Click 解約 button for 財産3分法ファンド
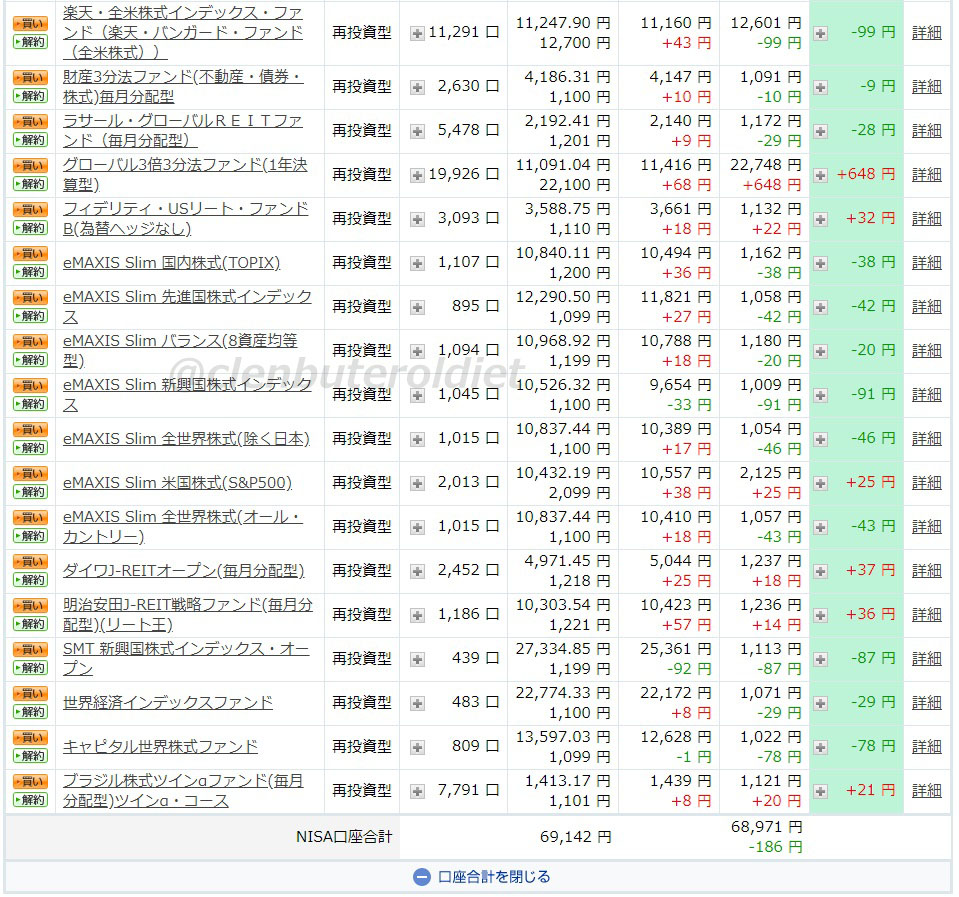 pos(31,95)
